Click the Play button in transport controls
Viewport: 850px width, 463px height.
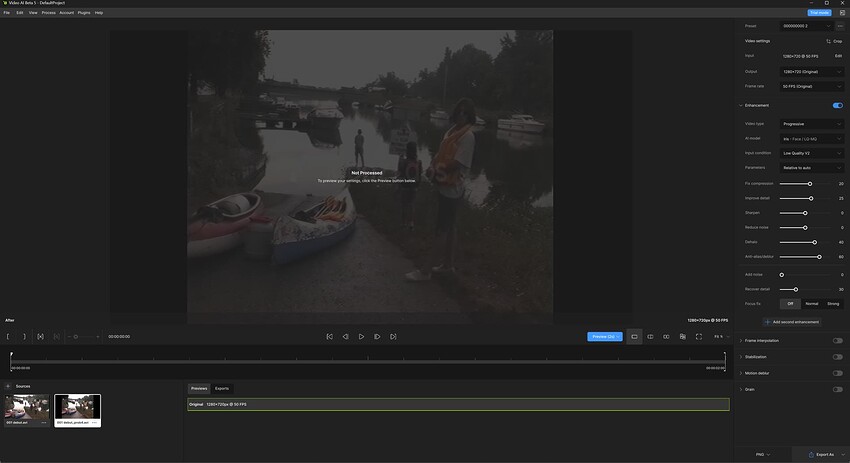click(361, 337)
